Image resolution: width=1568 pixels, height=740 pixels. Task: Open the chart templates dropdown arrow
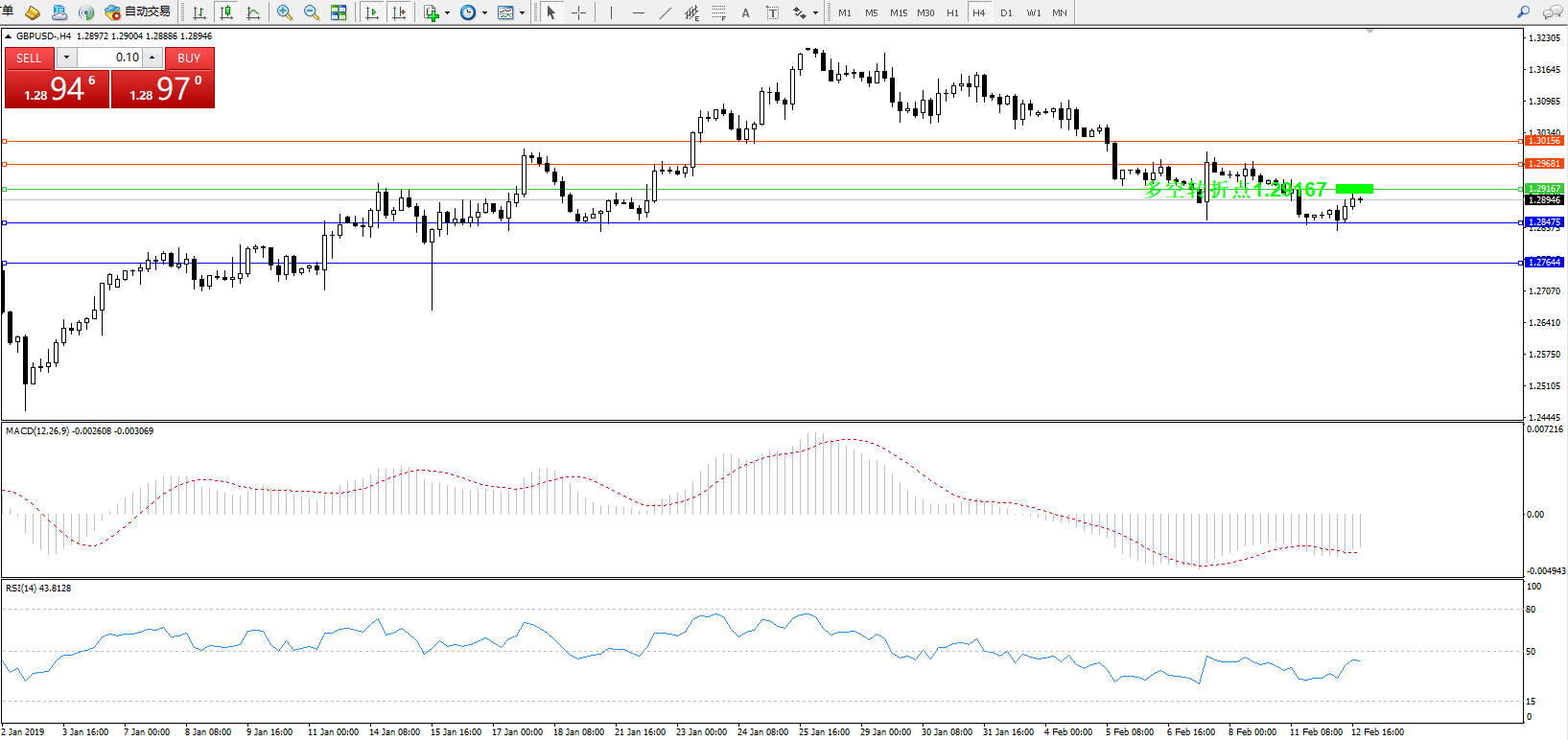[x=522, y=13]
